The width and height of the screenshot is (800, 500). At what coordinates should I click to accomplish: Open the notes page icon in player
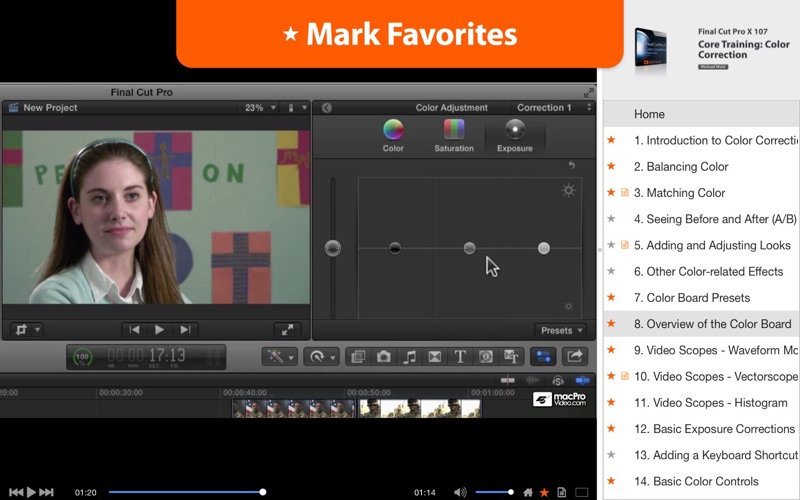[561, 492]
